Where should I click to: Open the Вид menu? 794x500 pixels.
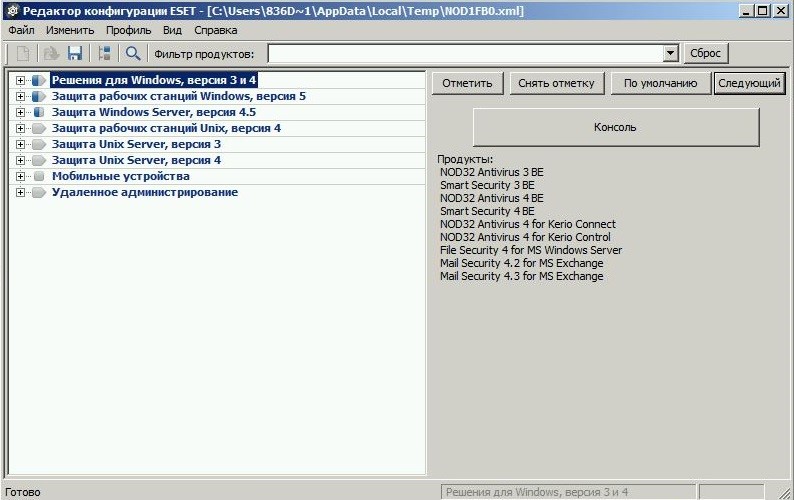[172, 30]
